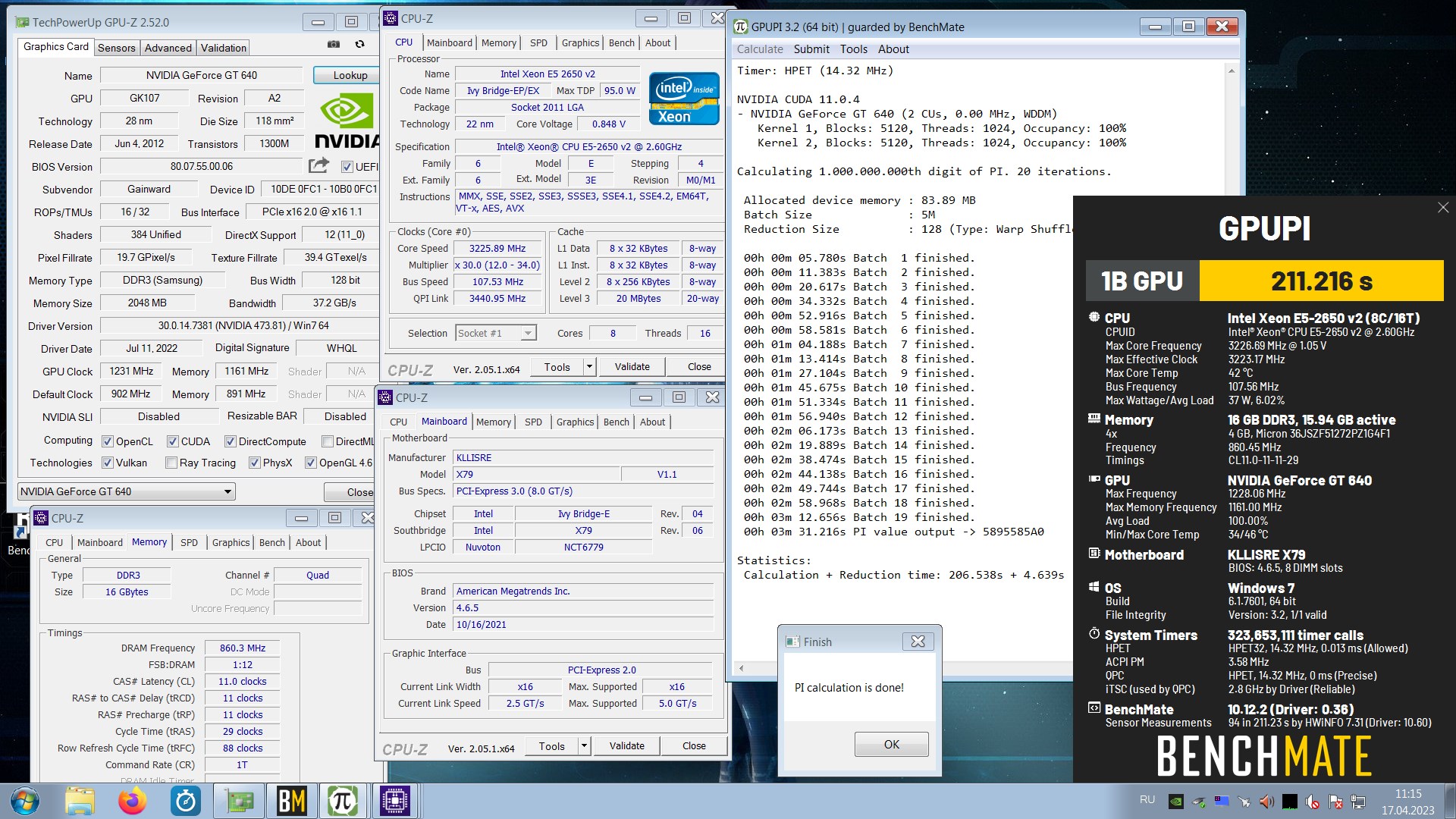Toggle the PhysX checkbox
This screenshot has width=1456, height=819.
tap(255, 463)
